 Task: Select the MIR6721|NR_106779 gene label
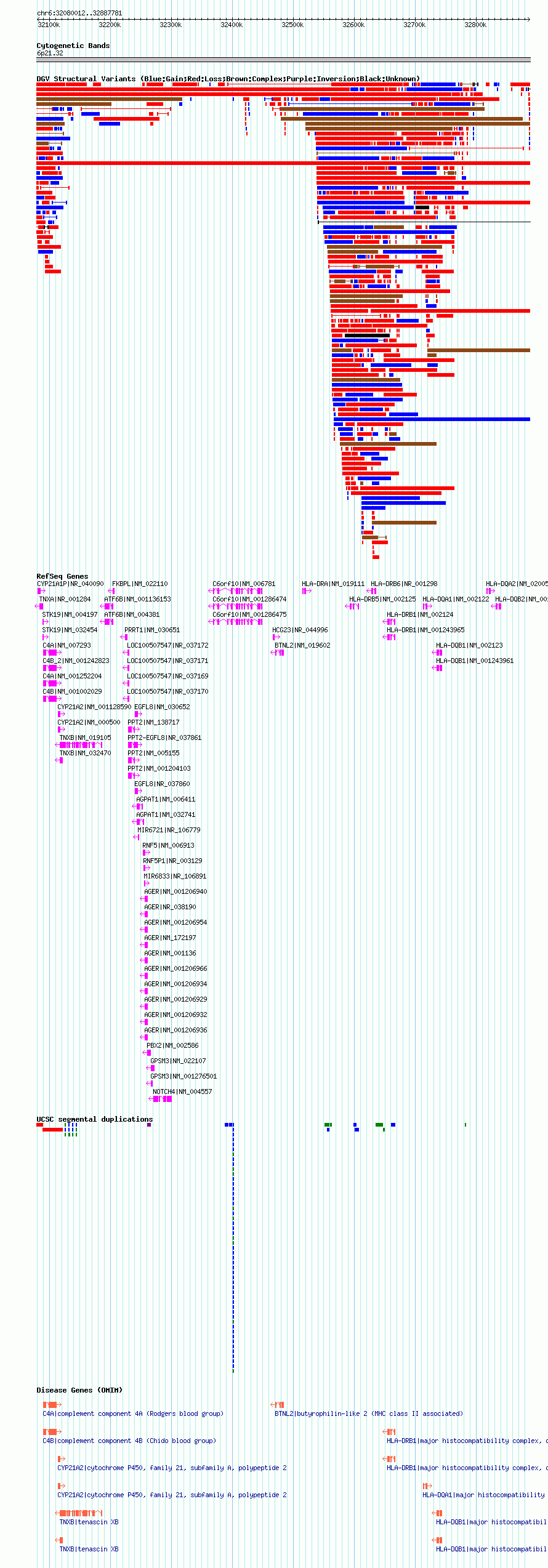click(169, 830)
